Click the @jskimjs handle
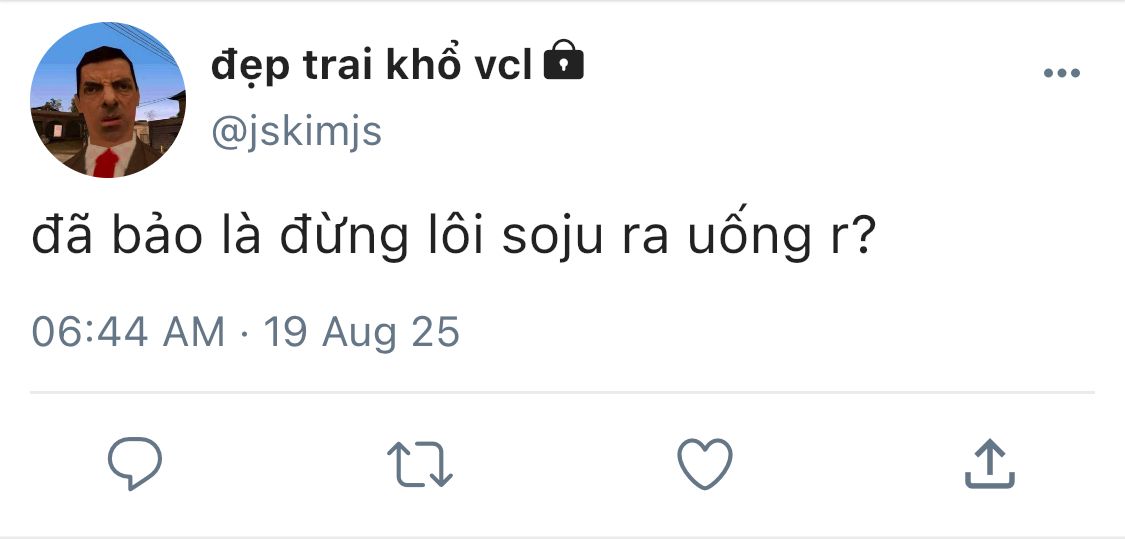The image size is (1125, 539). [x=296, y=131]
